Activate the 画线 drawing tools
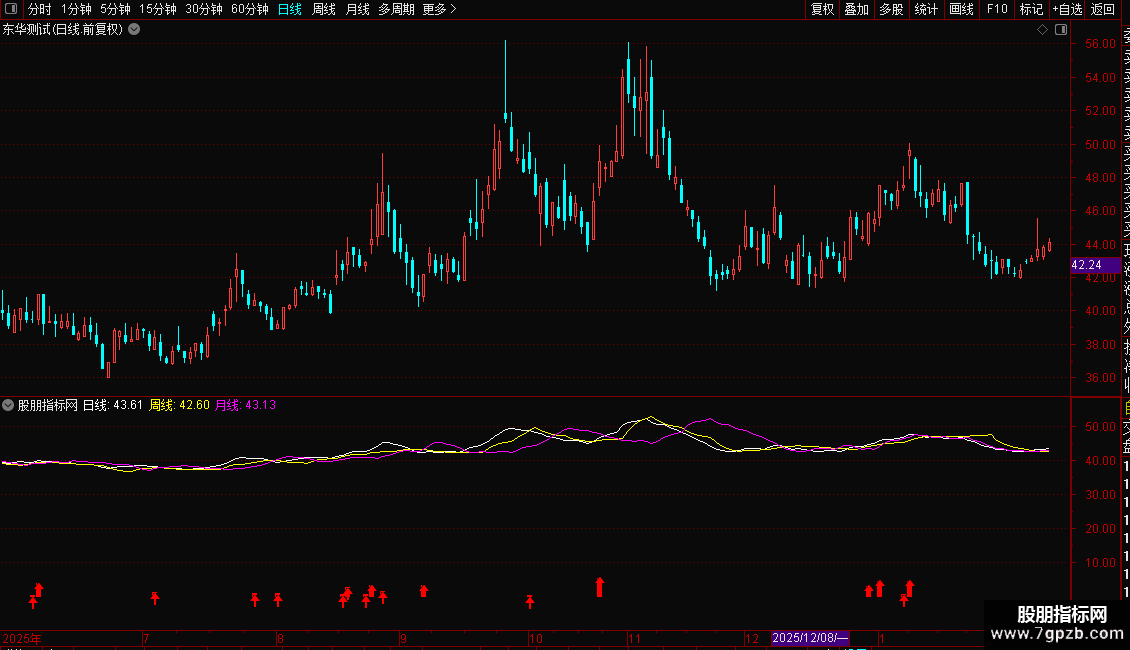 961,9
